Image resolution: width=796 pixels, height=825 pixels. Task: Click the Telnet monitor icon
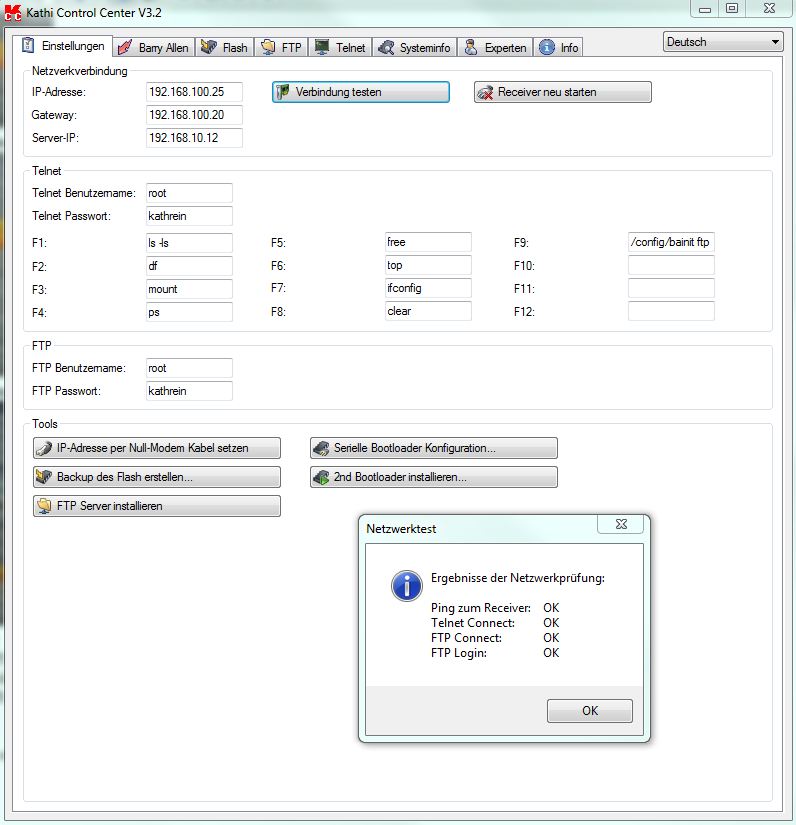[x=322, y=47]
